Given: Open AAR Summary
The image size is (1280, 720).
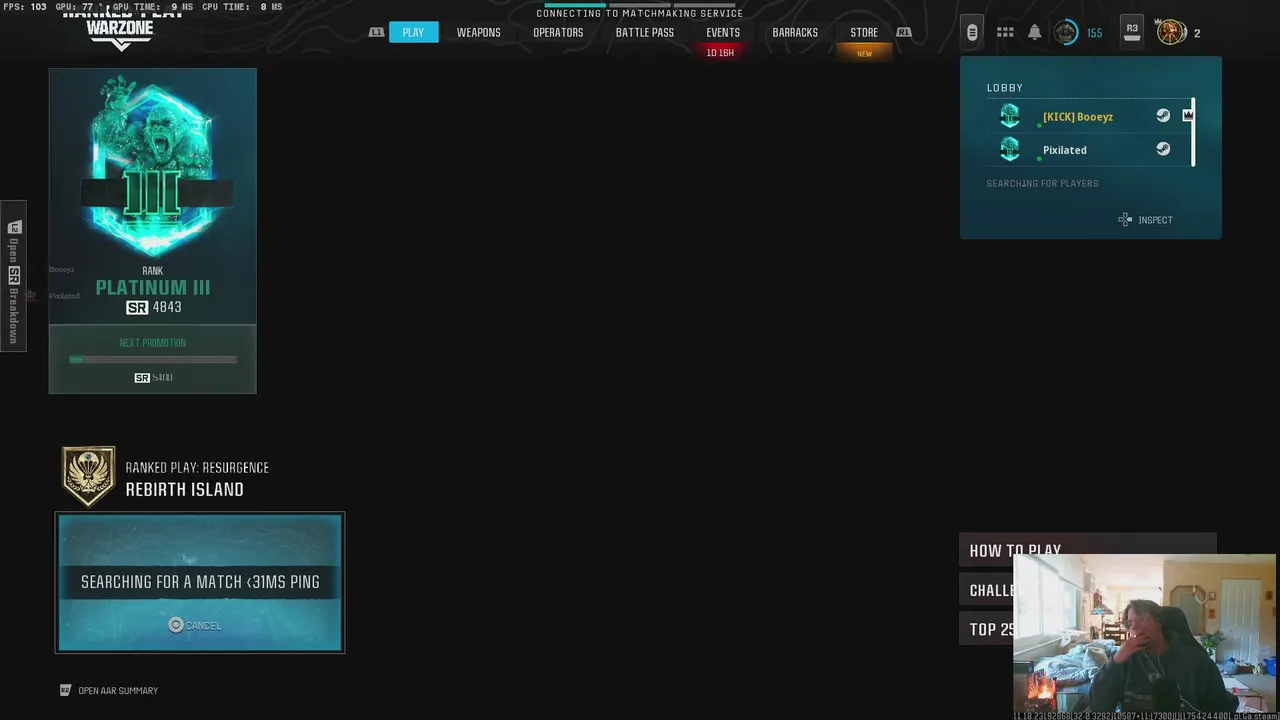Looking at the screenshot, I should coord(109,690).
